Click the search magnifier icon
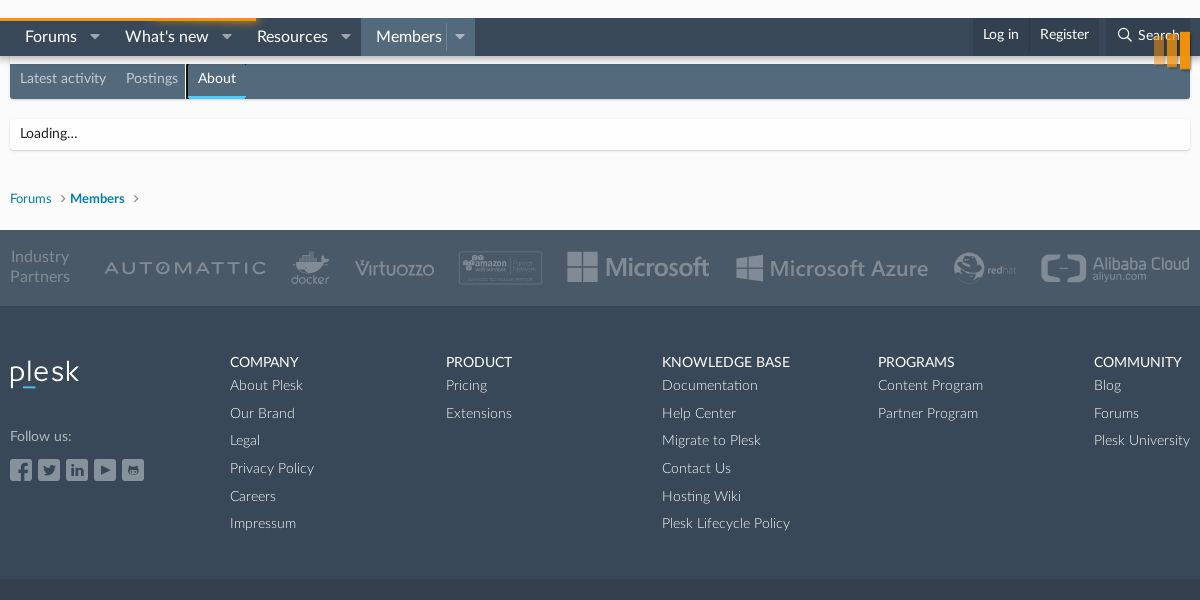Image resolution: width=1200 pixels, height=600 pixels. 1125,36
